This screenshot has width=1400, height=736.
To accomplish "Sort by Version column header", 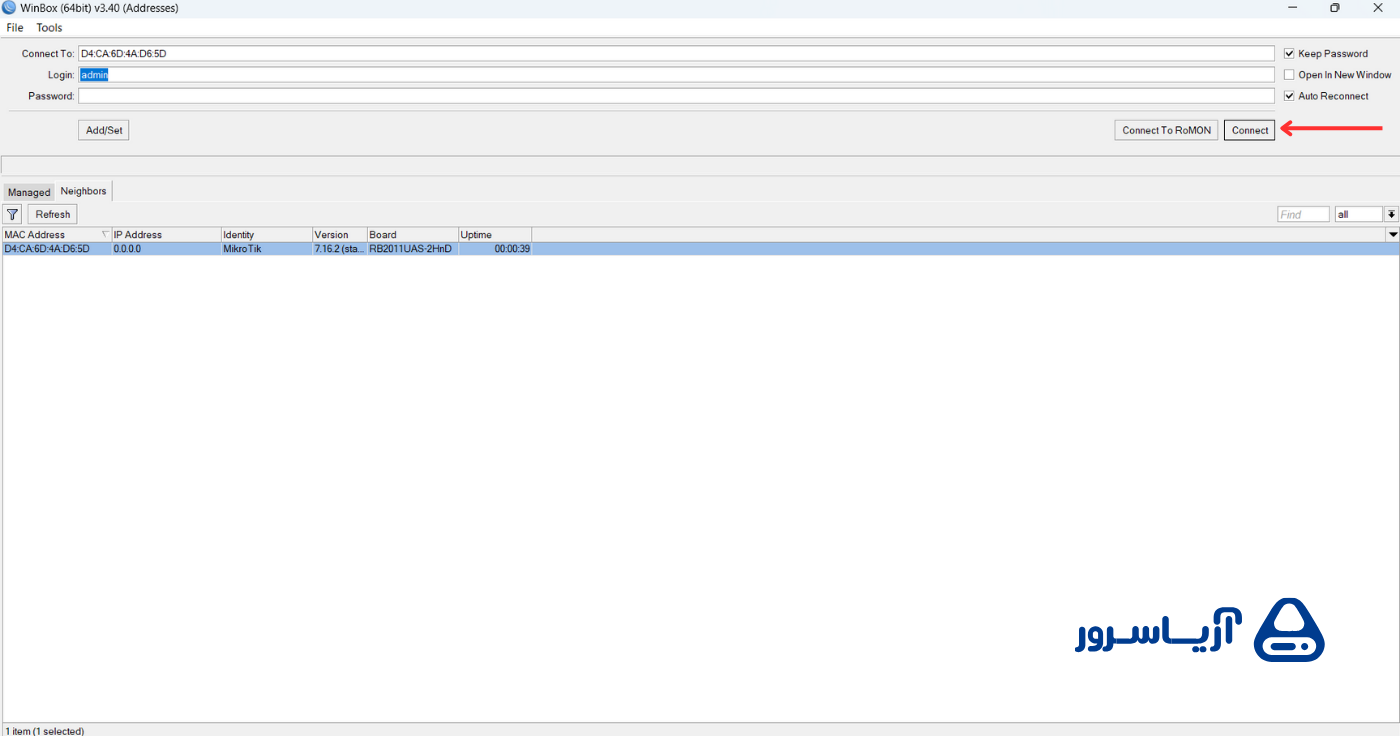I will click(340, 235).
